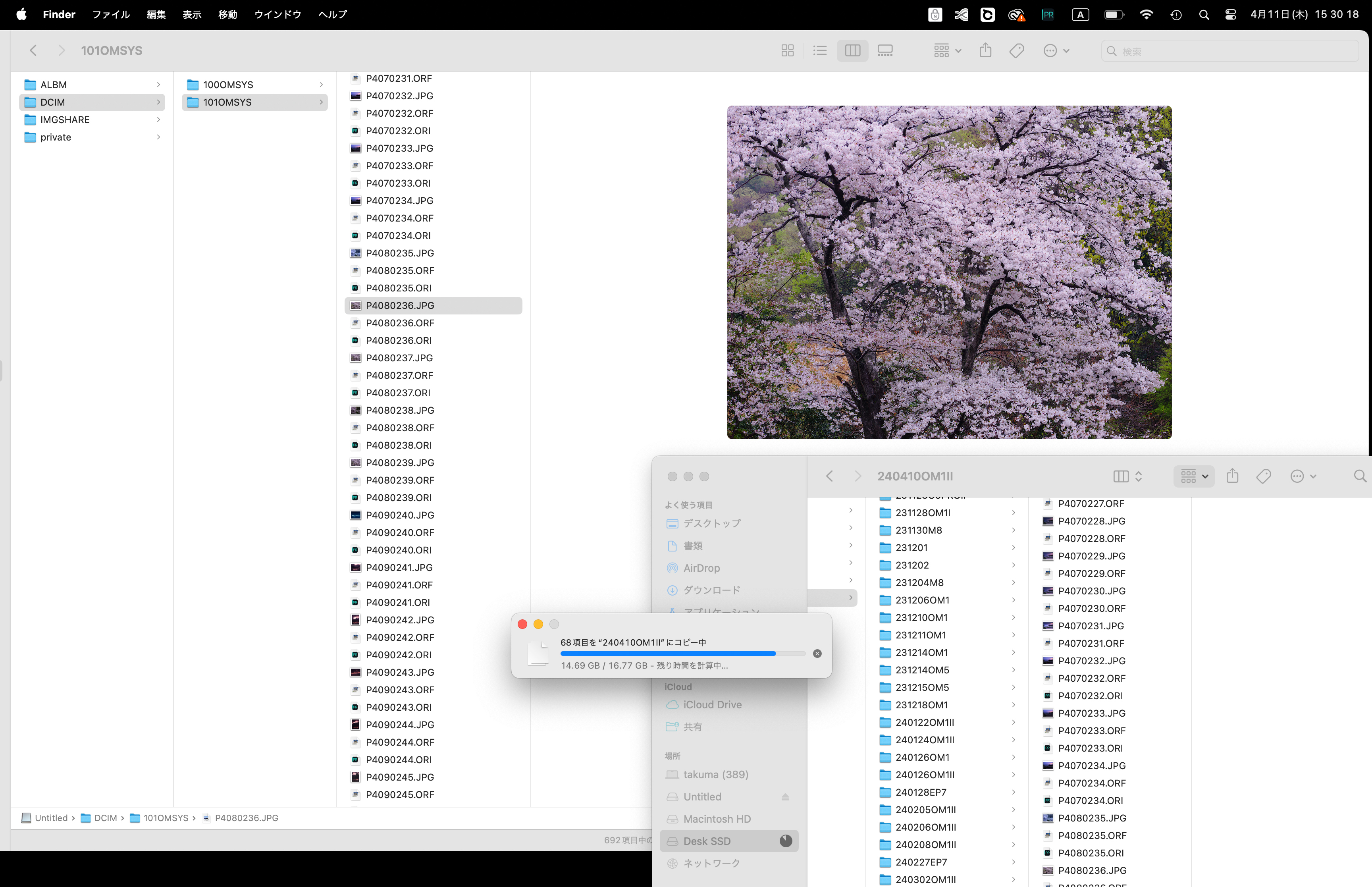Open AirDrop from the sidebar

(702, 568)
